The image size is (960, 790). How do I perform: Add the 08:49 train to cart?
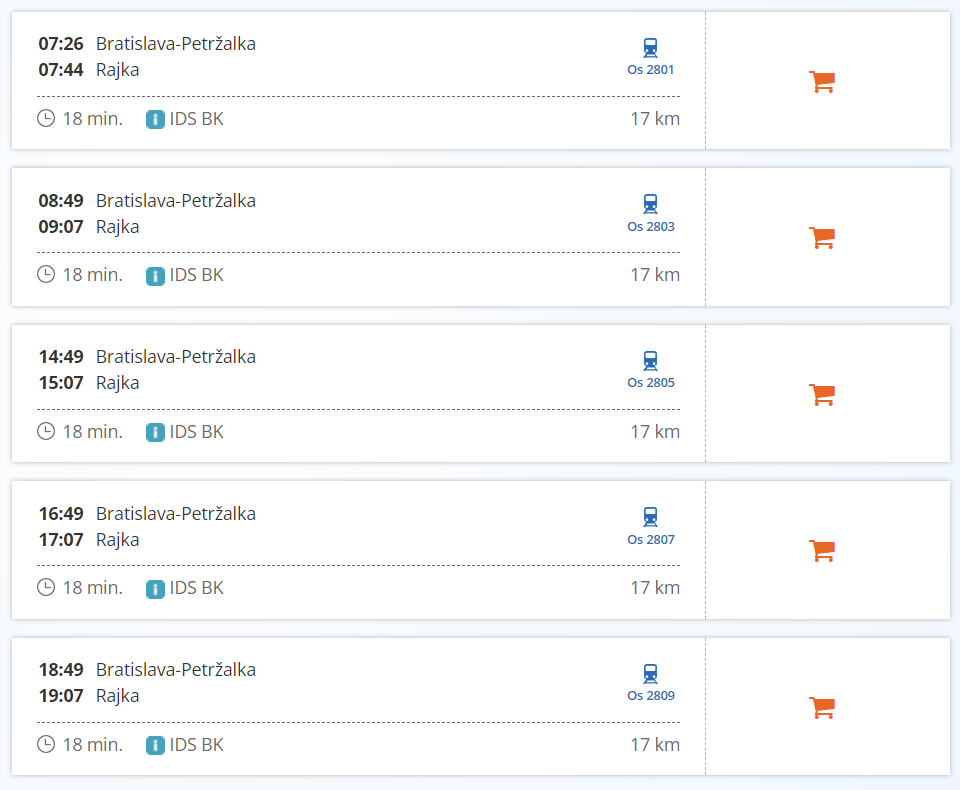(821, 238)
